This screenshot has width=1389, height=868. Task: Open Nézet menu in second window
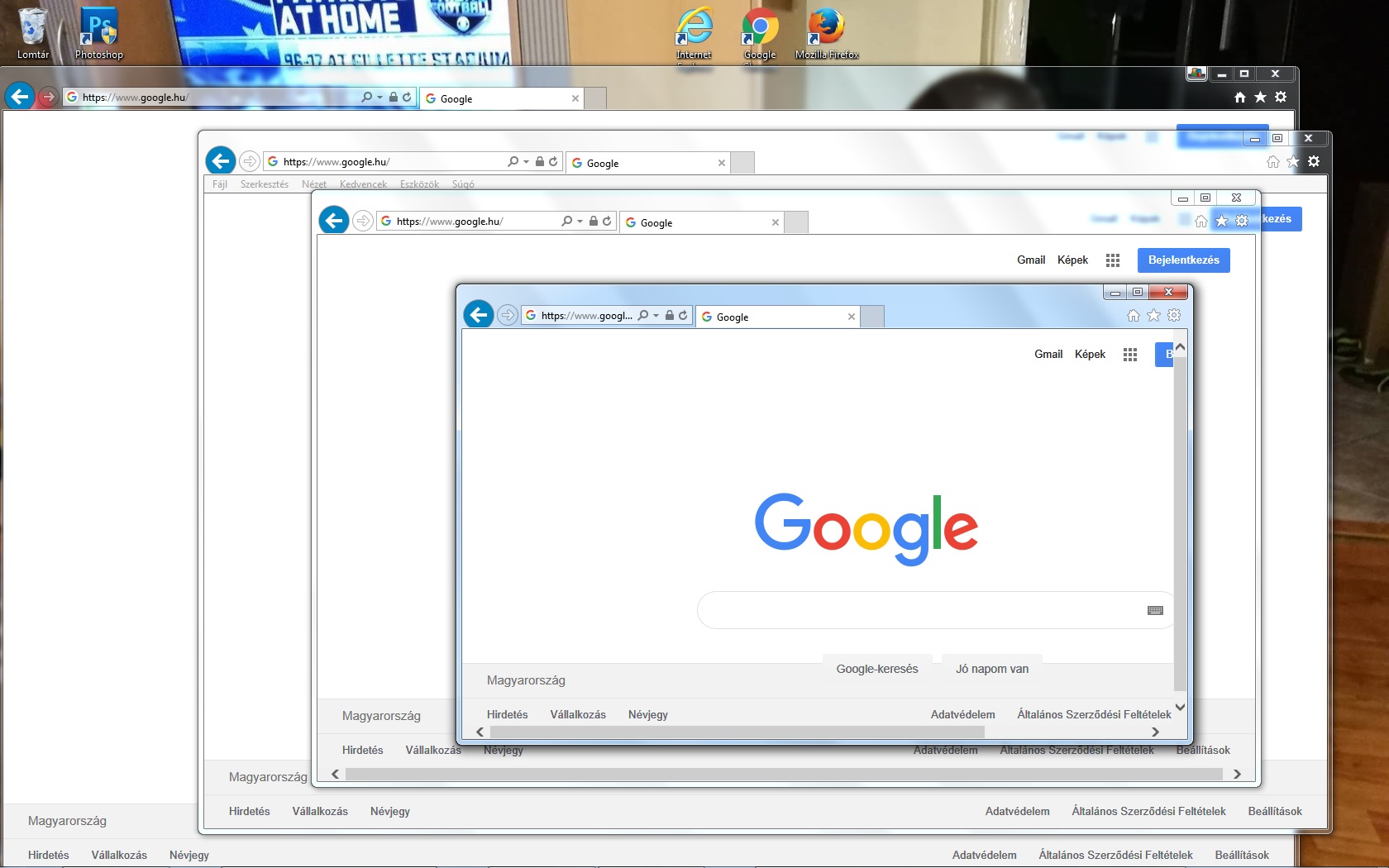pos(314,184)
